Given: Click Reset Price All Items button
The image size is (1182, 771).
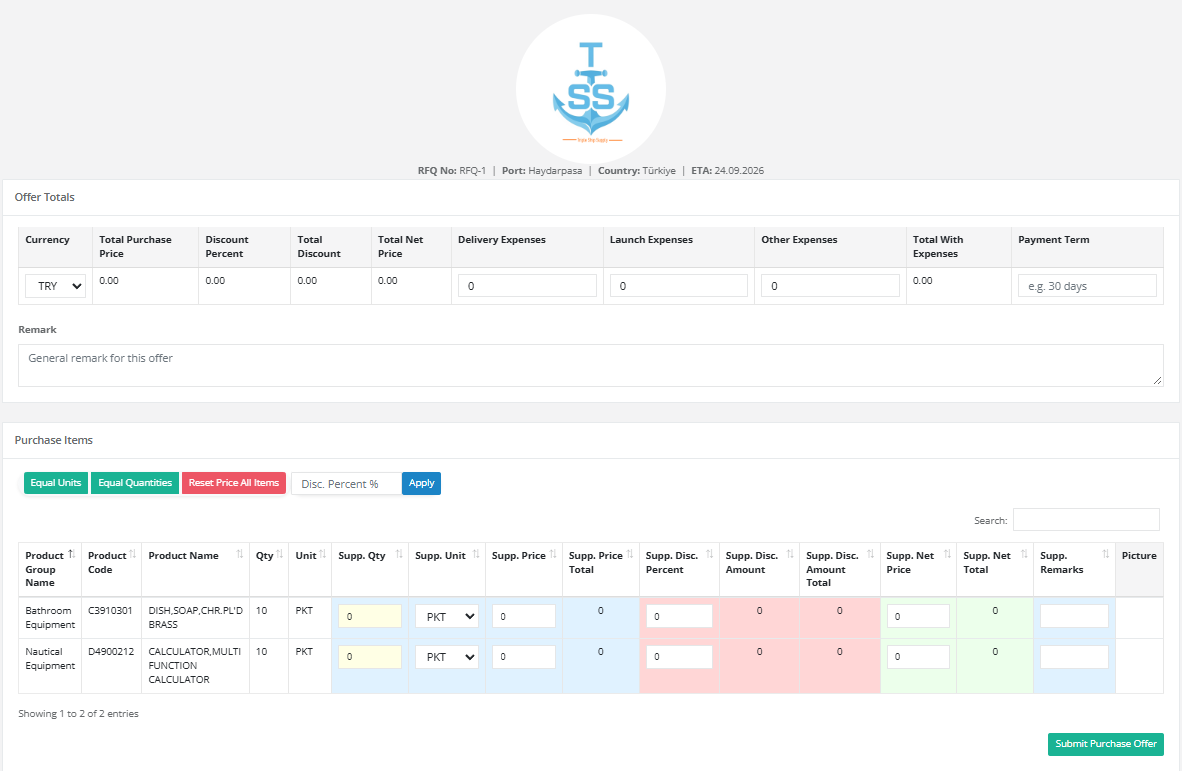Looking at the screenshot, I should [234, 483].
